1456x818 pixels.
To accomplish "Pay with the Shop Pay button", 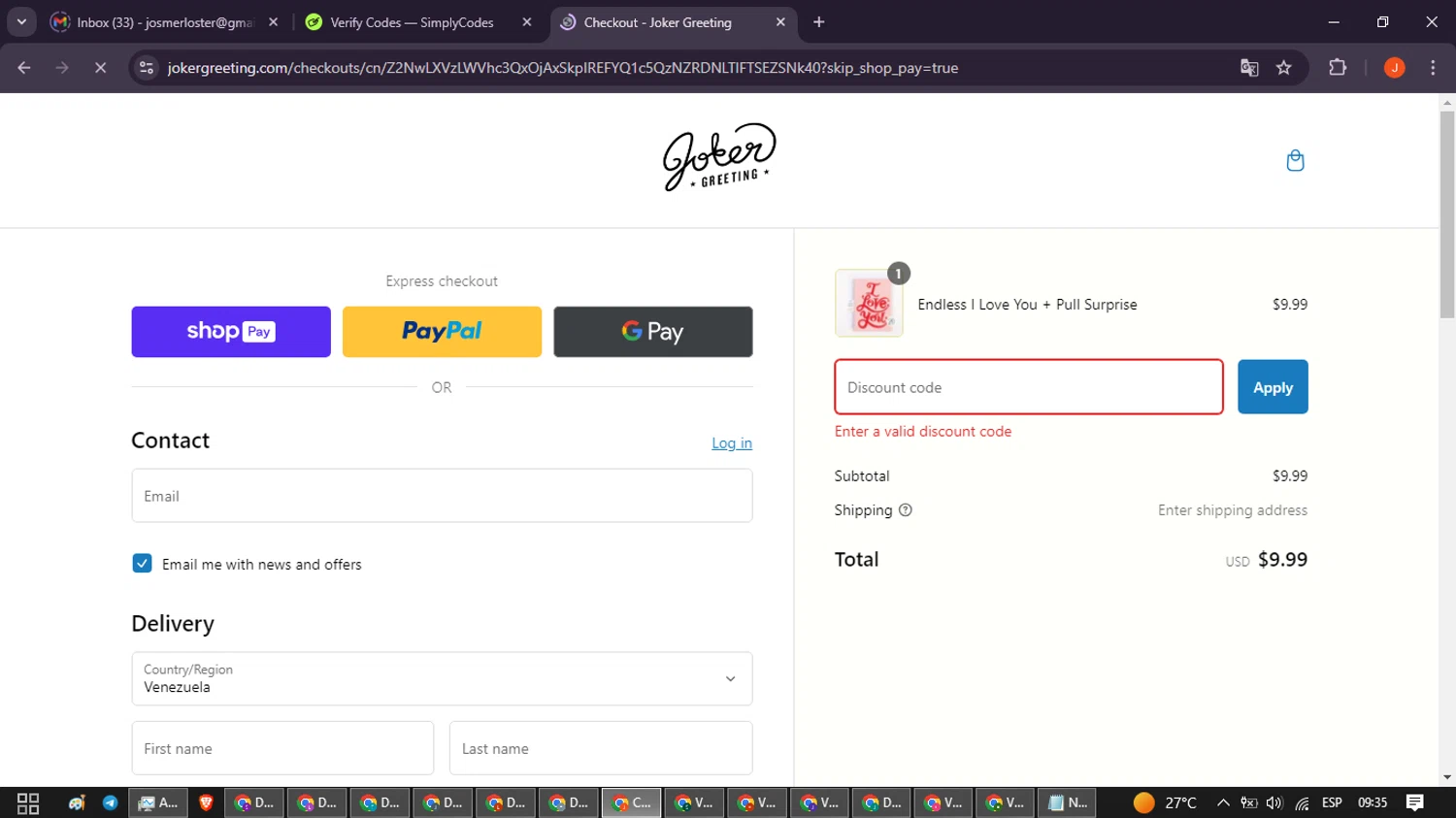I will [231, 332].
